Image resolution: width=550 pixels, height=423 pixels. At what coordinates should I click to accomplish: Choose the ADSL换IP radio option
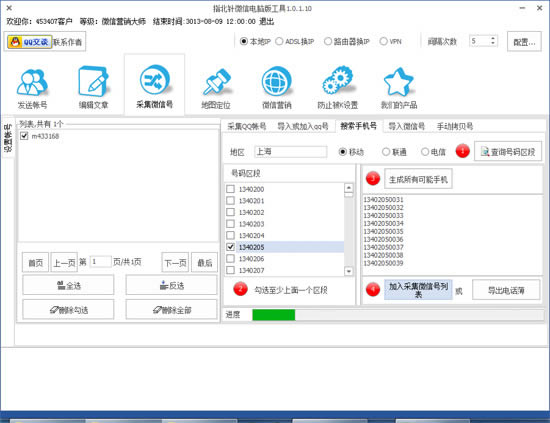click(279, 41)
